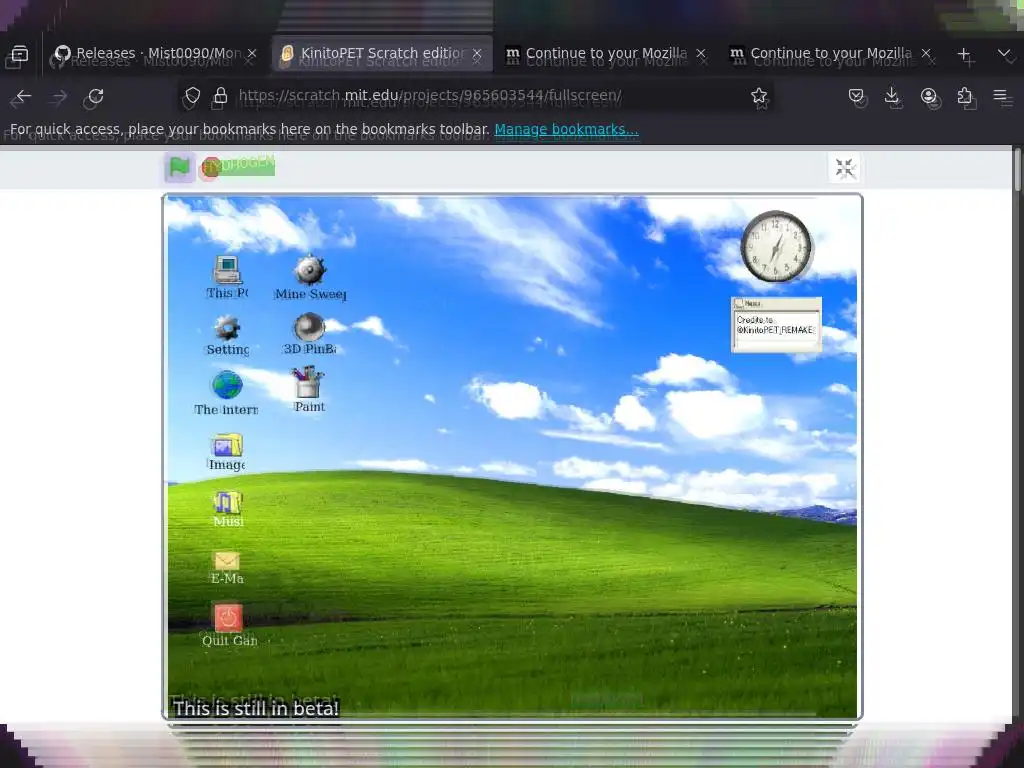Click the analog clock widget
The image size is (1024, 768).
(776, 246)
